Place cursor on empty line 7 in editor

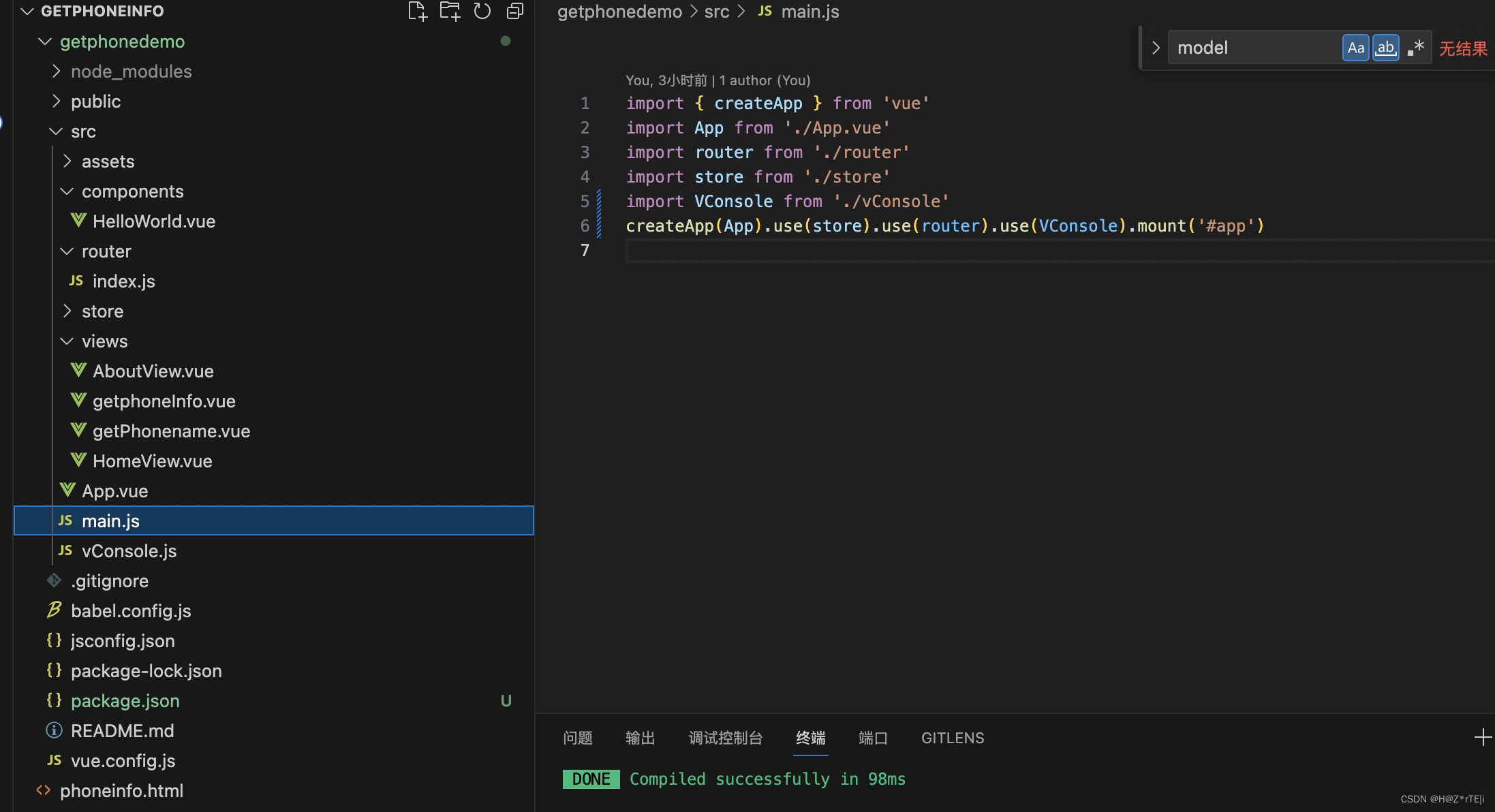pos(1060,251)
